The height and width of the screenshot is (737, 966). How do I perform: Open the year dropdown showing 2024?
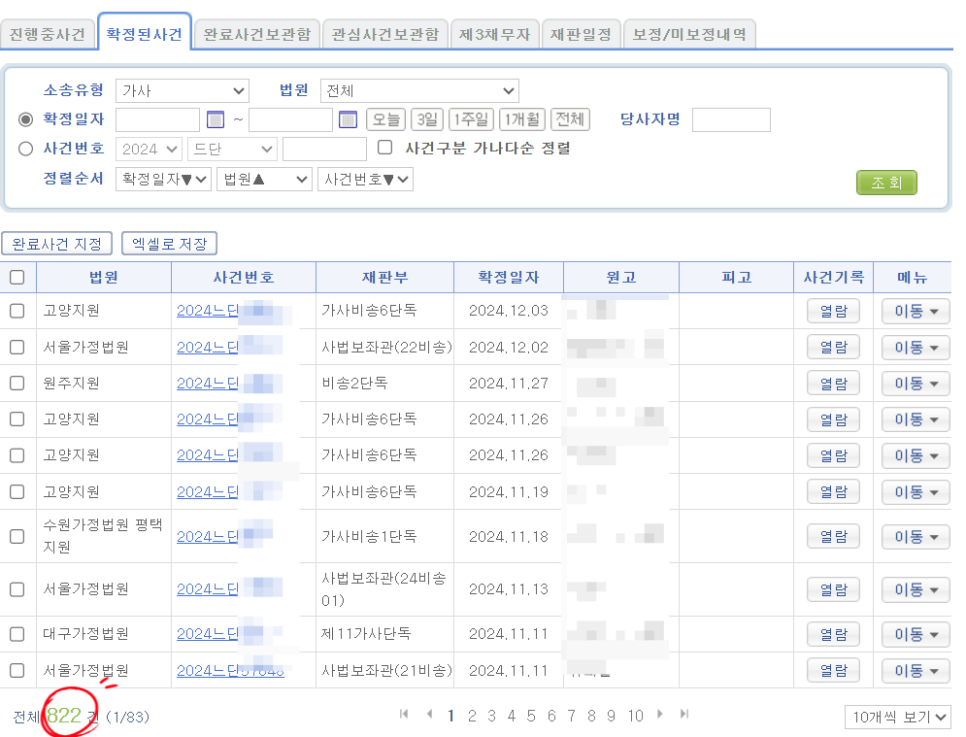pyautogui.click(x=148, y=149)
